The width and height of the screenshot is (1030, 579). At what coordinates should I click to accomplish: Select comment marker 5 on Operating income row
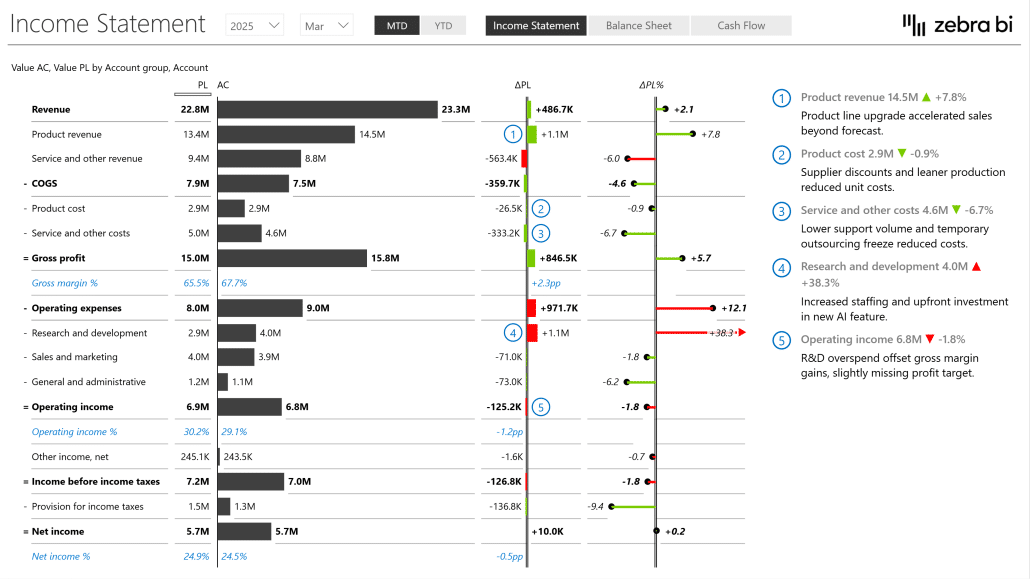click(541, 407)
